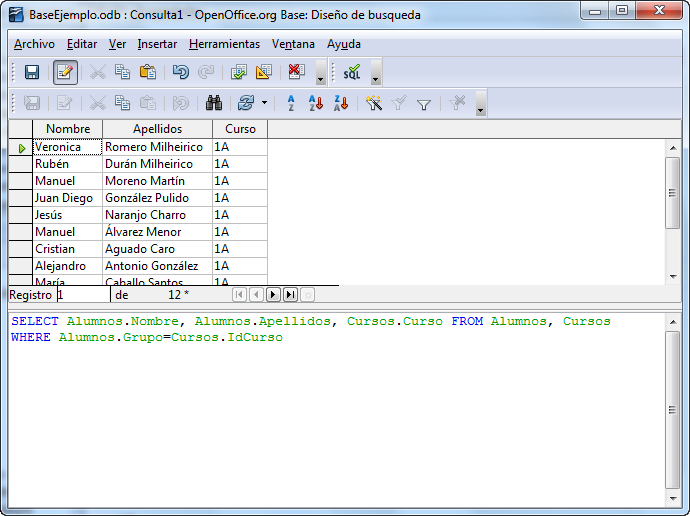Click cell 'Durán Milheirico'
690x516 pixels.
coord(158,164)
